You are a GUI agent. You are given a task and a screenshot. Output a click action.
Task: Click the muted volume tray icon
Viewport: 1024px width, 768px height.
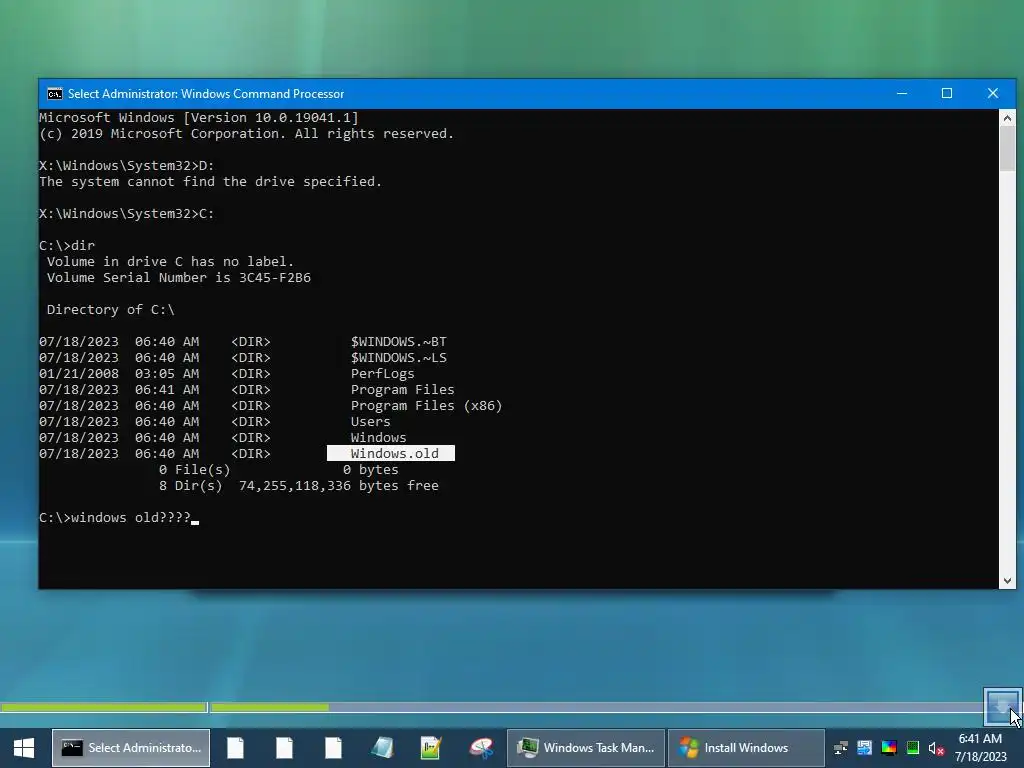point(936,748)
